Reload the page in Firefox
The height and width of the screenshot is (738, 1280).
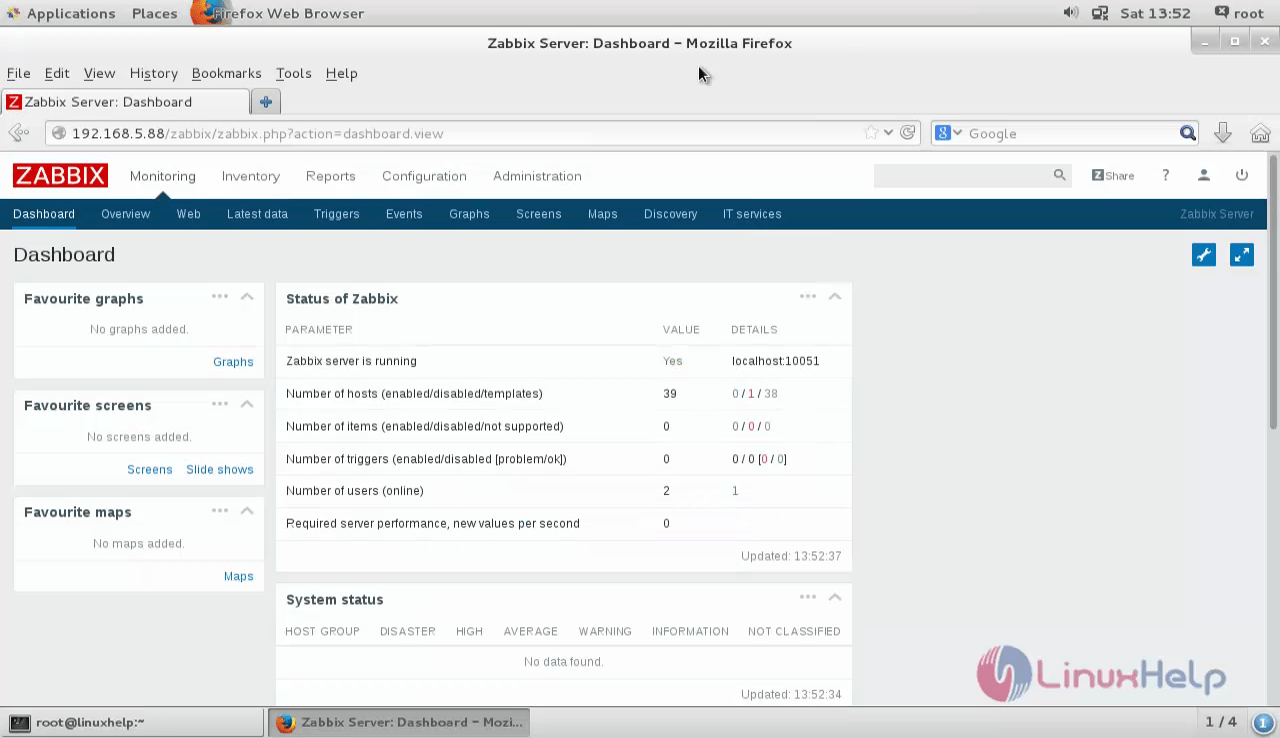coord(908,133)
